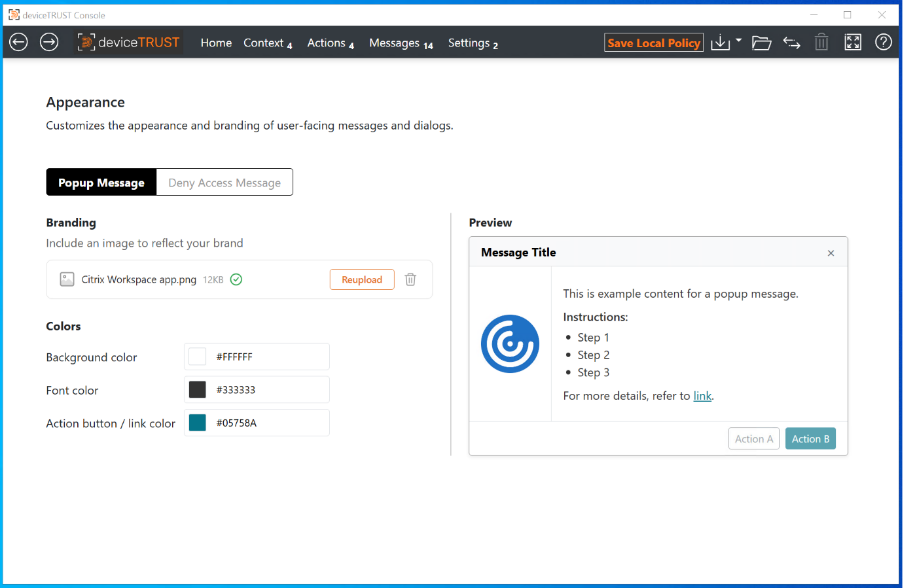Click the #333333 font color field

[x=257, y=390]
